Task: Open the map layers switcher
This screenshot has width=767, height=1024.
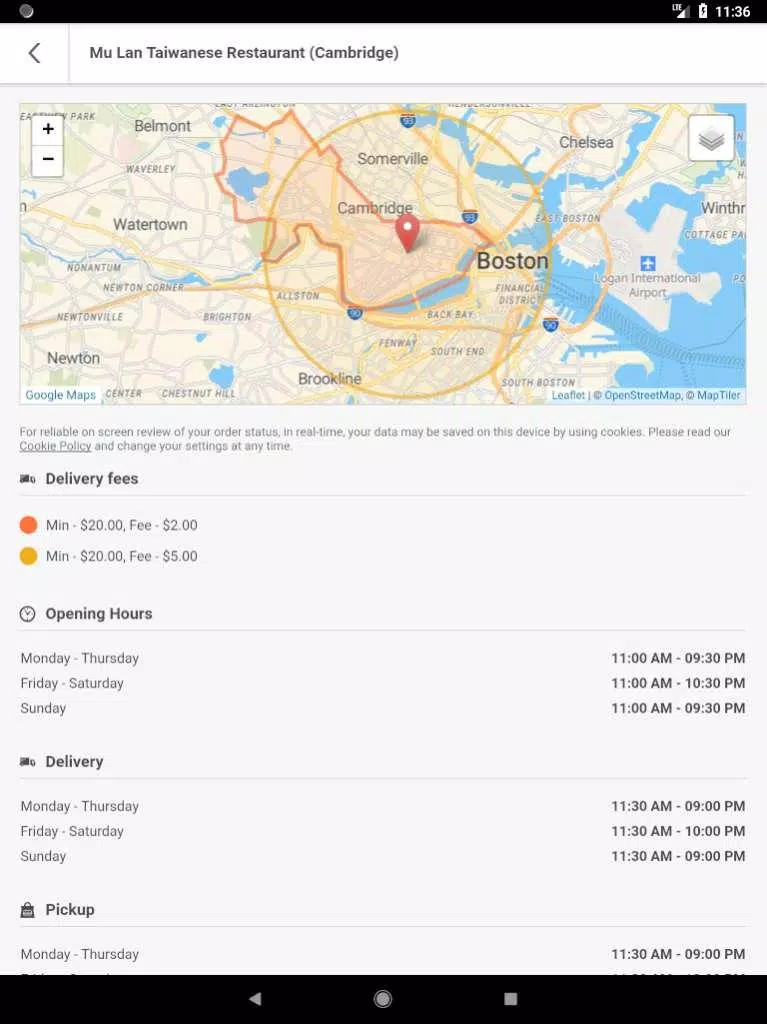Action: click(x=711, y=138)
